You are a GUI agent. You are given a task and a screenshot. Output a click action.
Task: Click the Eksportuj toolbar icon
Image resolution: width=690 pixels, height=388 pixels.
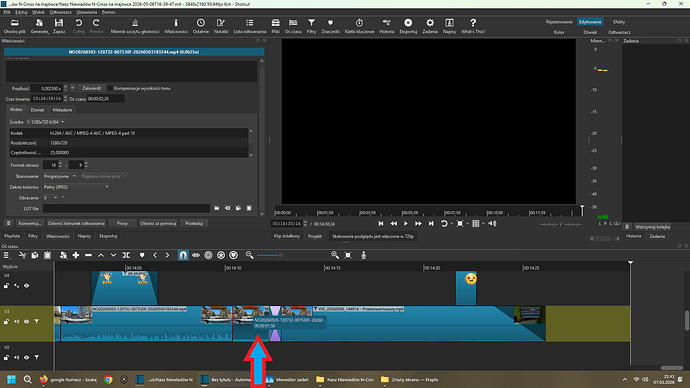408,26
